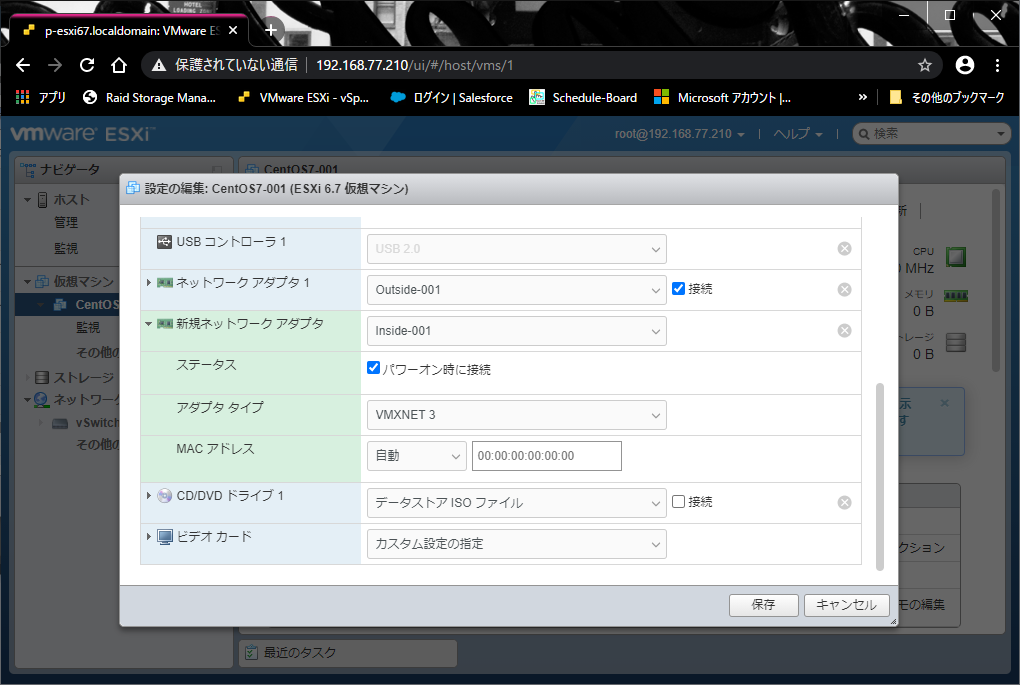Screen dimensions: 1020x685
Task: Click the dialog resize grip corner
Action: click(x=893, y=621)
